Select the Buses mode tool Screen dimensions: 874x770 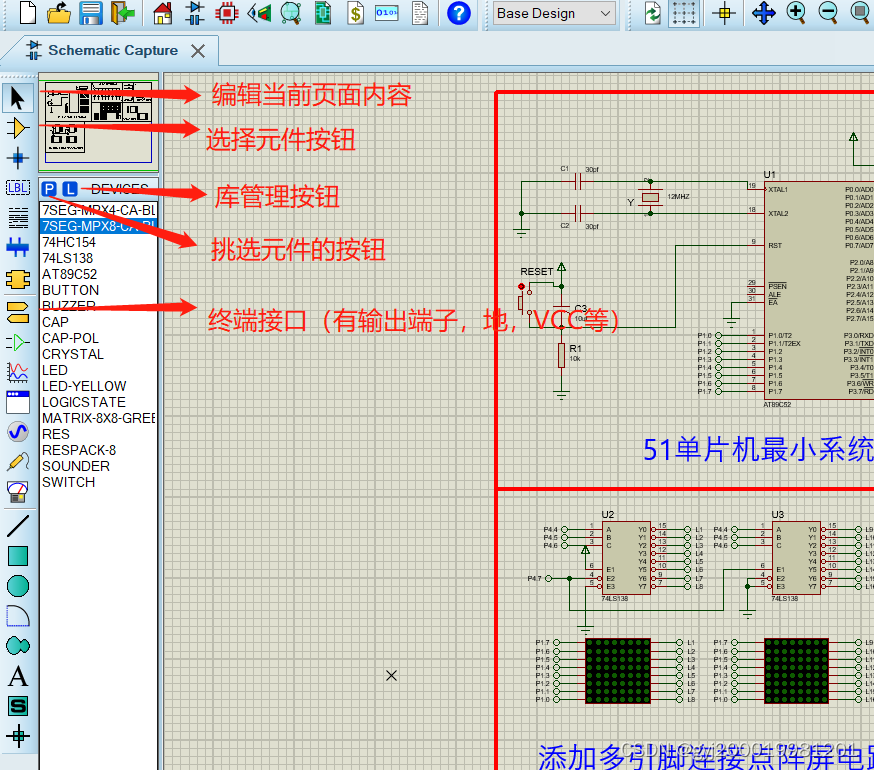[x=16, y=246]
